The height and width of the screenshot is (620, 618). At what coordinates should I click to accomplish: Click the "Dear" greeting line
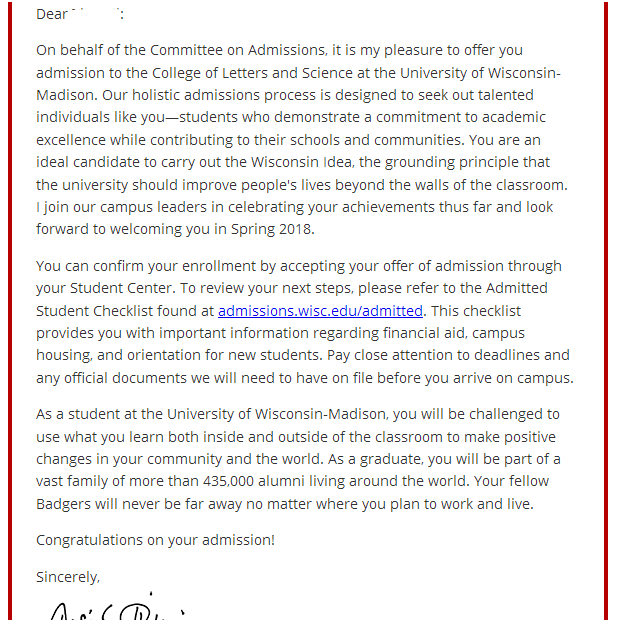(52, 15)
